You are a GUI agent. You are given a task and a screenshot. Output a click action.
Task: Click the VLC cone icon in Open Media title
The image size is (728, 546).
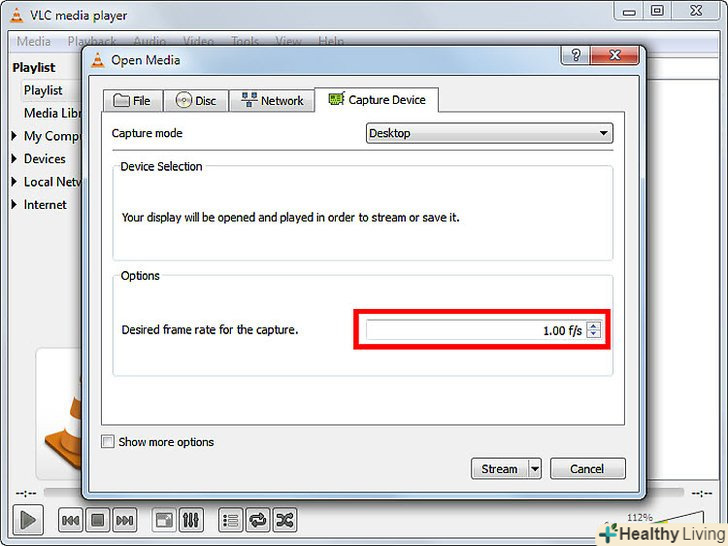point(98,60)
